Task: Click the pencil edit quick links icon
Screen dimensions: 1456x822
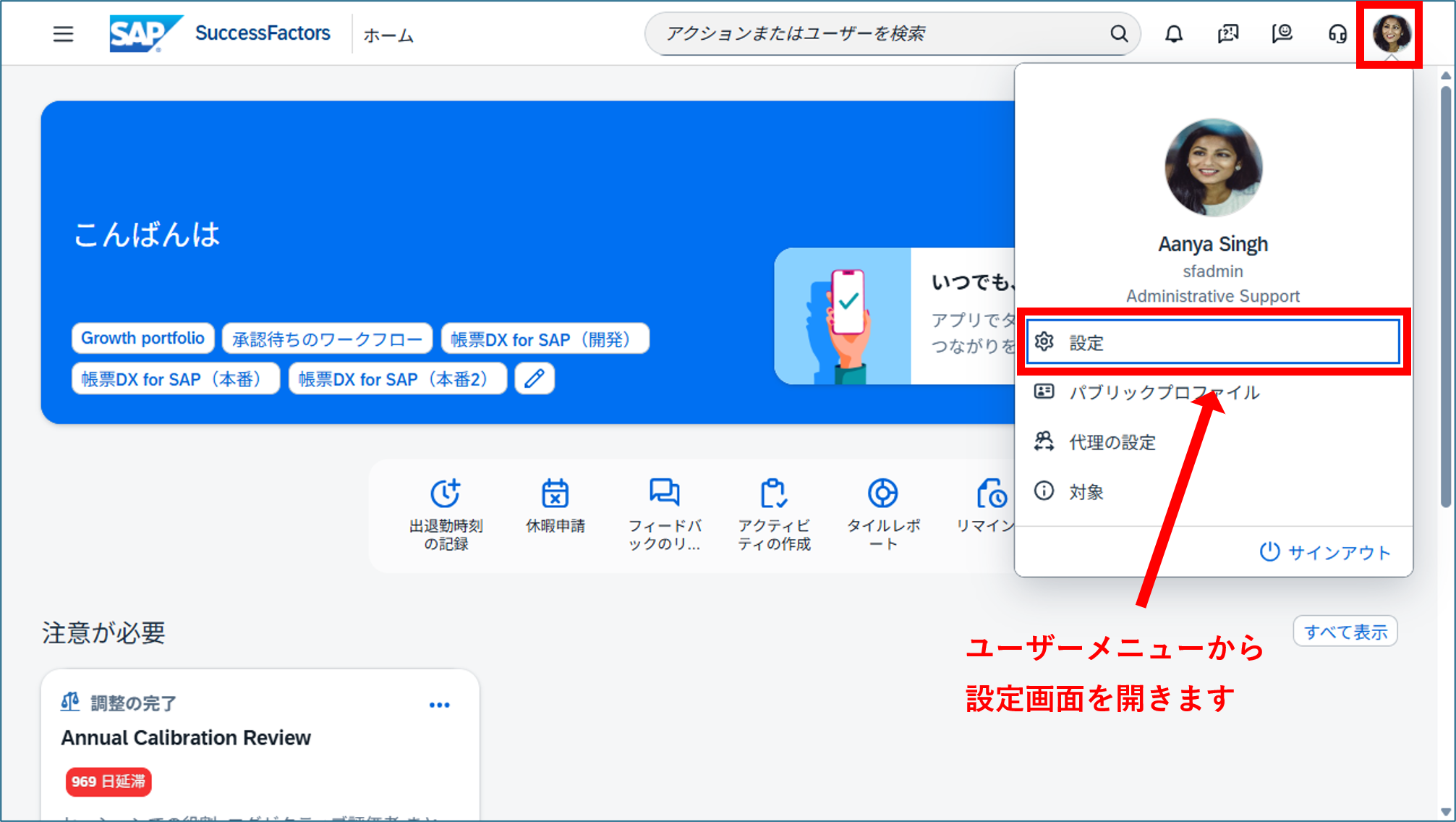Action: click(x=535, y=378)
